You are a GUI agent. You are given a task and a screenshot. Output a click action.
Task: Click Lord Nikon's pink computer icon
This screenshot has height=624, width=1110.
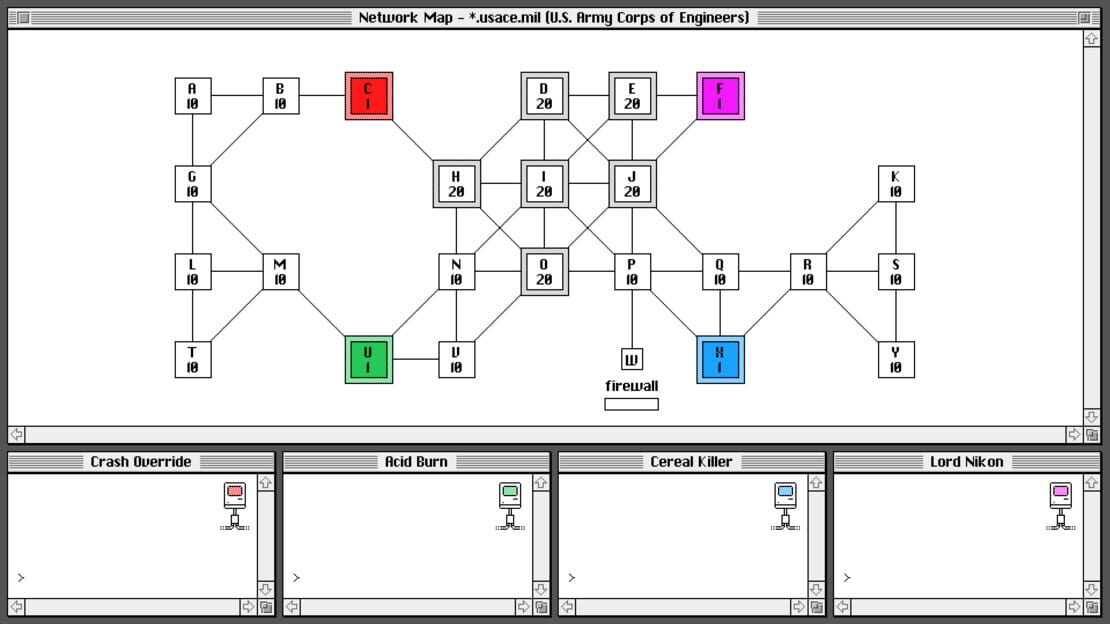[x=1060, y=506]
